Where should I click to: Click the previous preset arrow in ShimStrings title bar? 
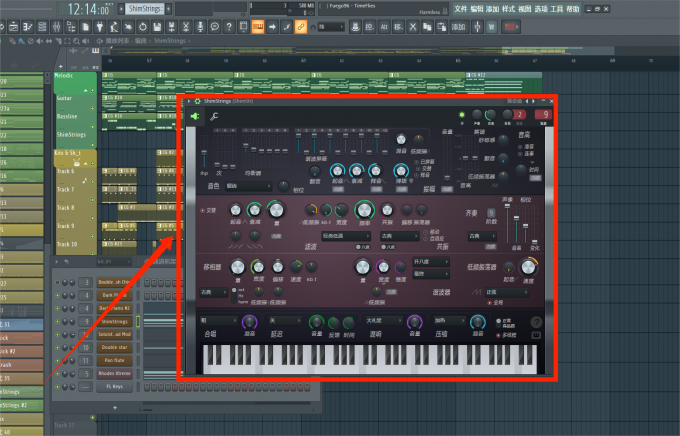click(527, 101)
